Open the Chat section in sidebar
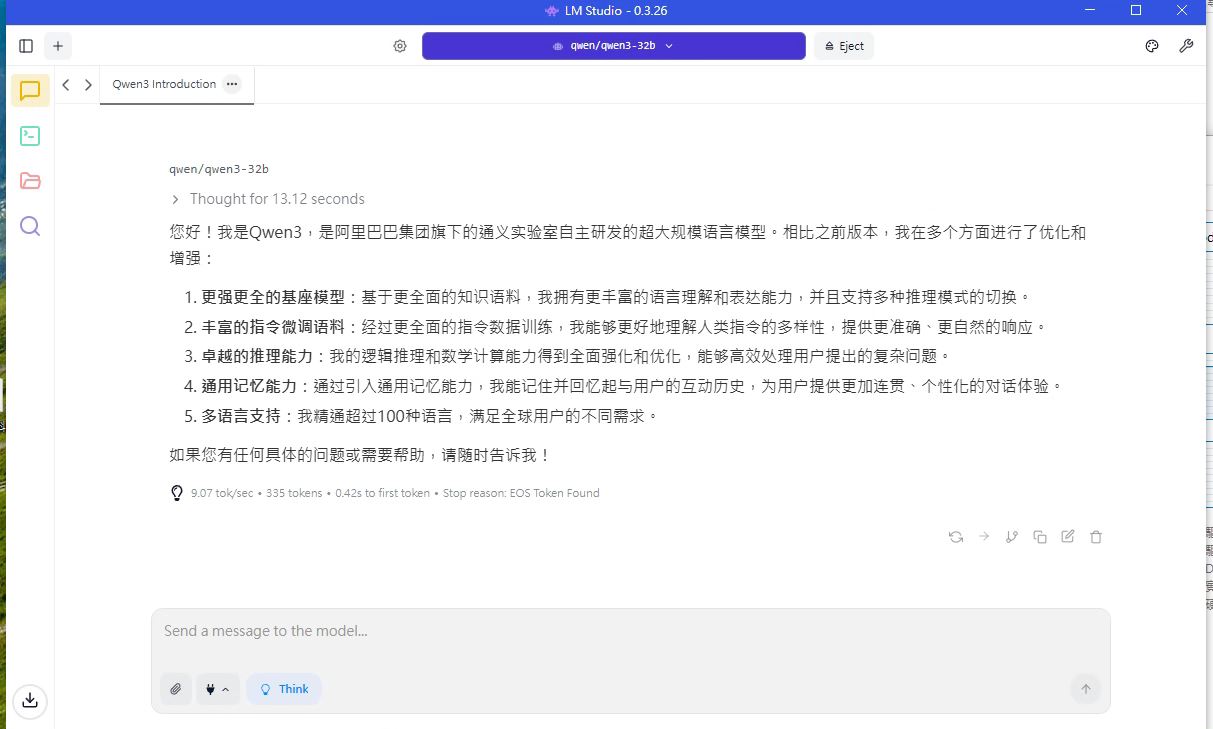 (x=30, y=90)
